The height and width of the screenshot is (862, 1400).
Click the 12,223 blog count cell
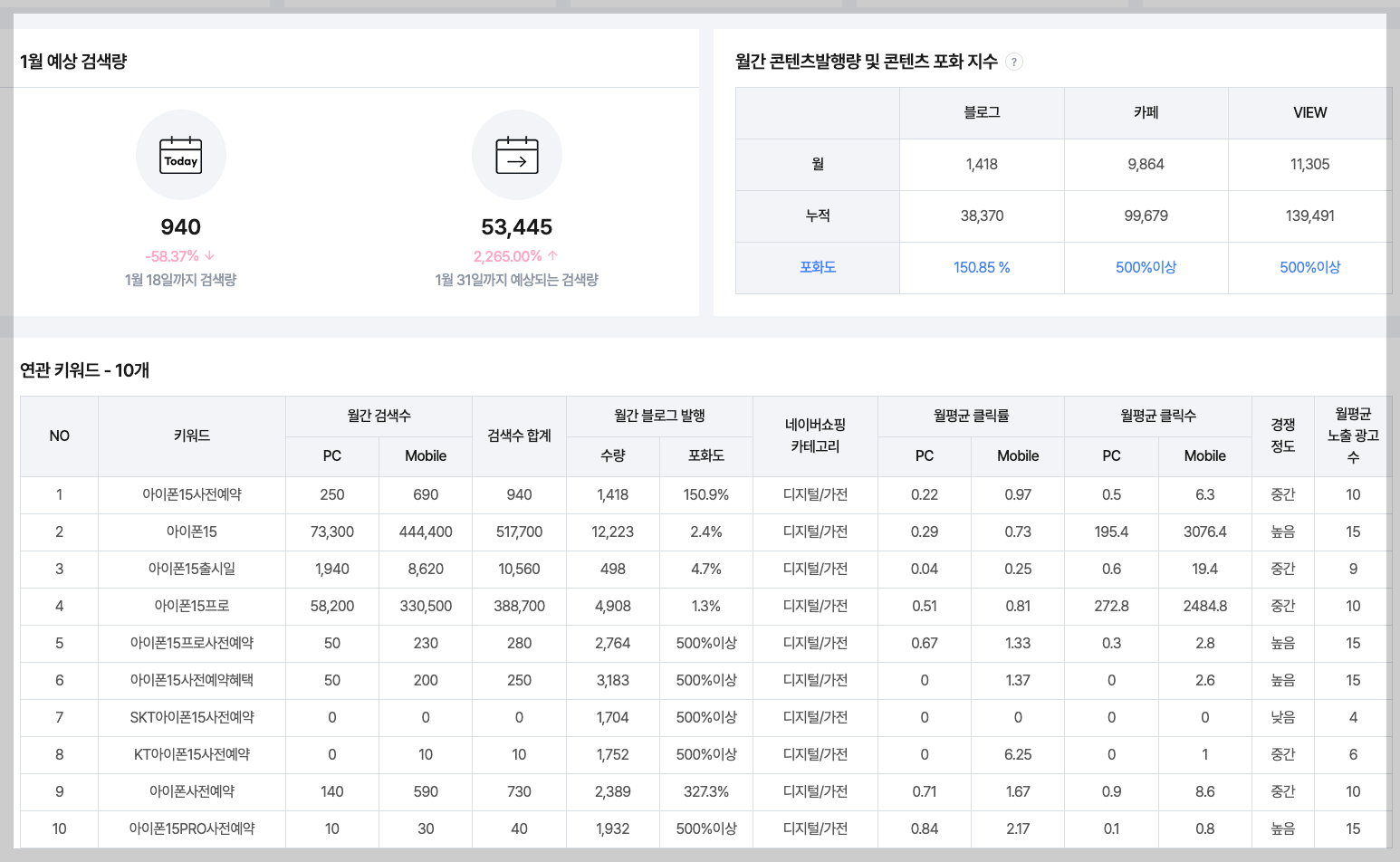[x=613, y=532]
